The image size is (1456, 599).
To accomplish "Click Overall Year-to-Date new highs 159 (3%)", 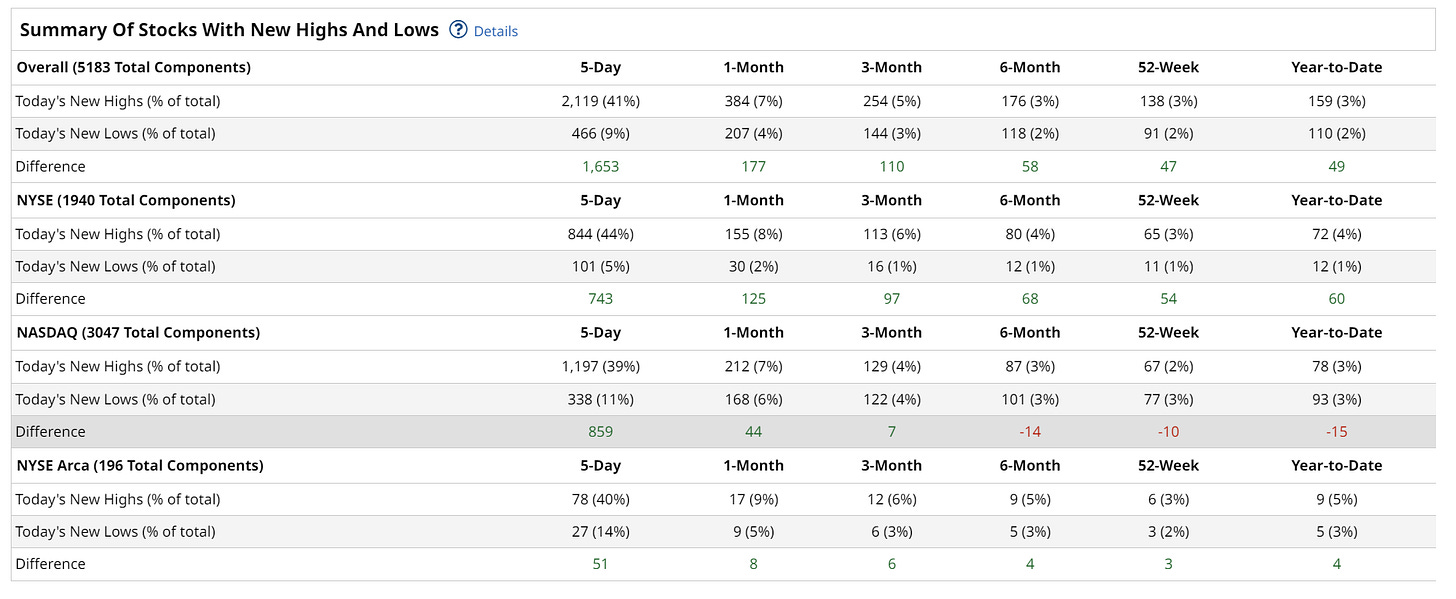I will point(1337,101).
